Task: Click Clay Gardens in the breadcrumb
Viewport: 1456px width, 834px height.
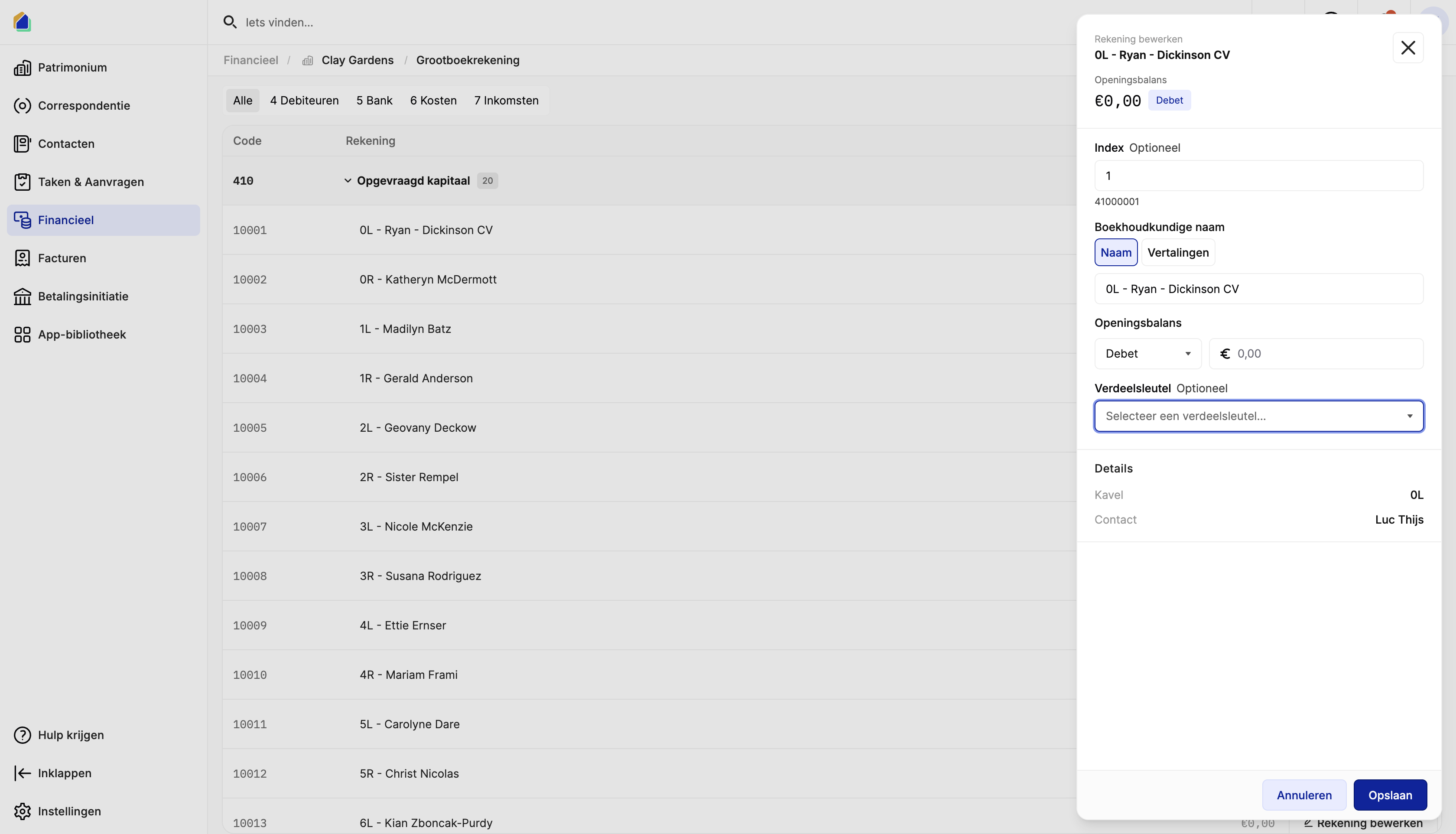Action: coord(357,61)
